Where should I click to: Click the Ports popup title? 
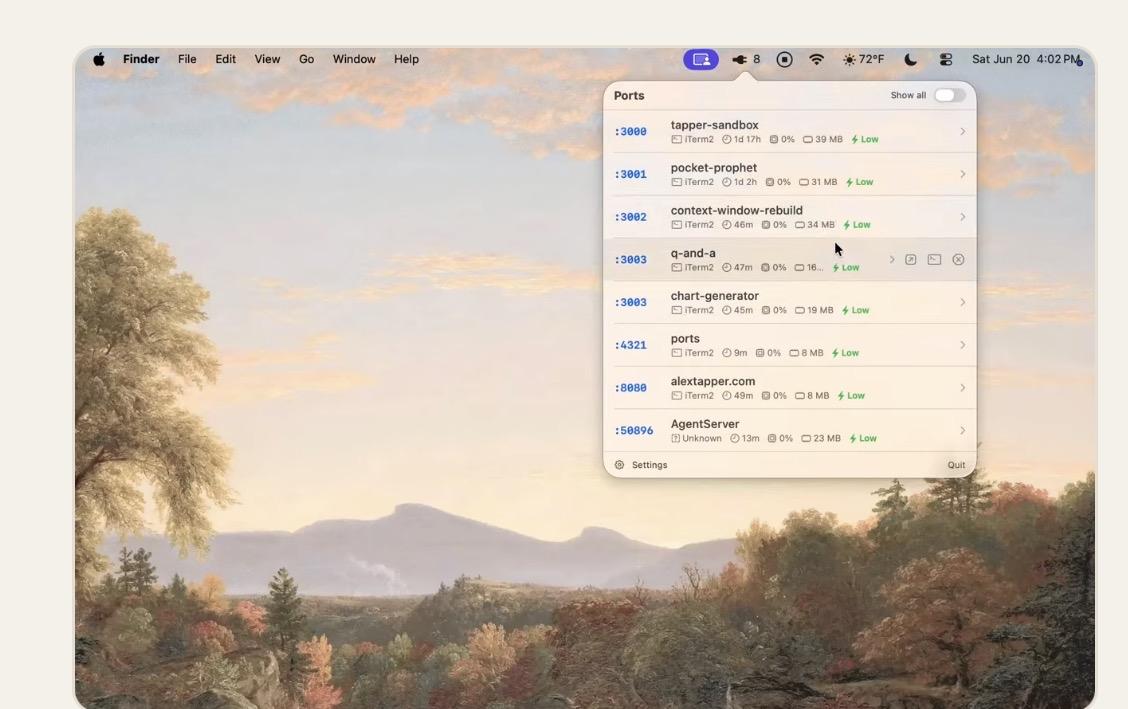point(629,96)
